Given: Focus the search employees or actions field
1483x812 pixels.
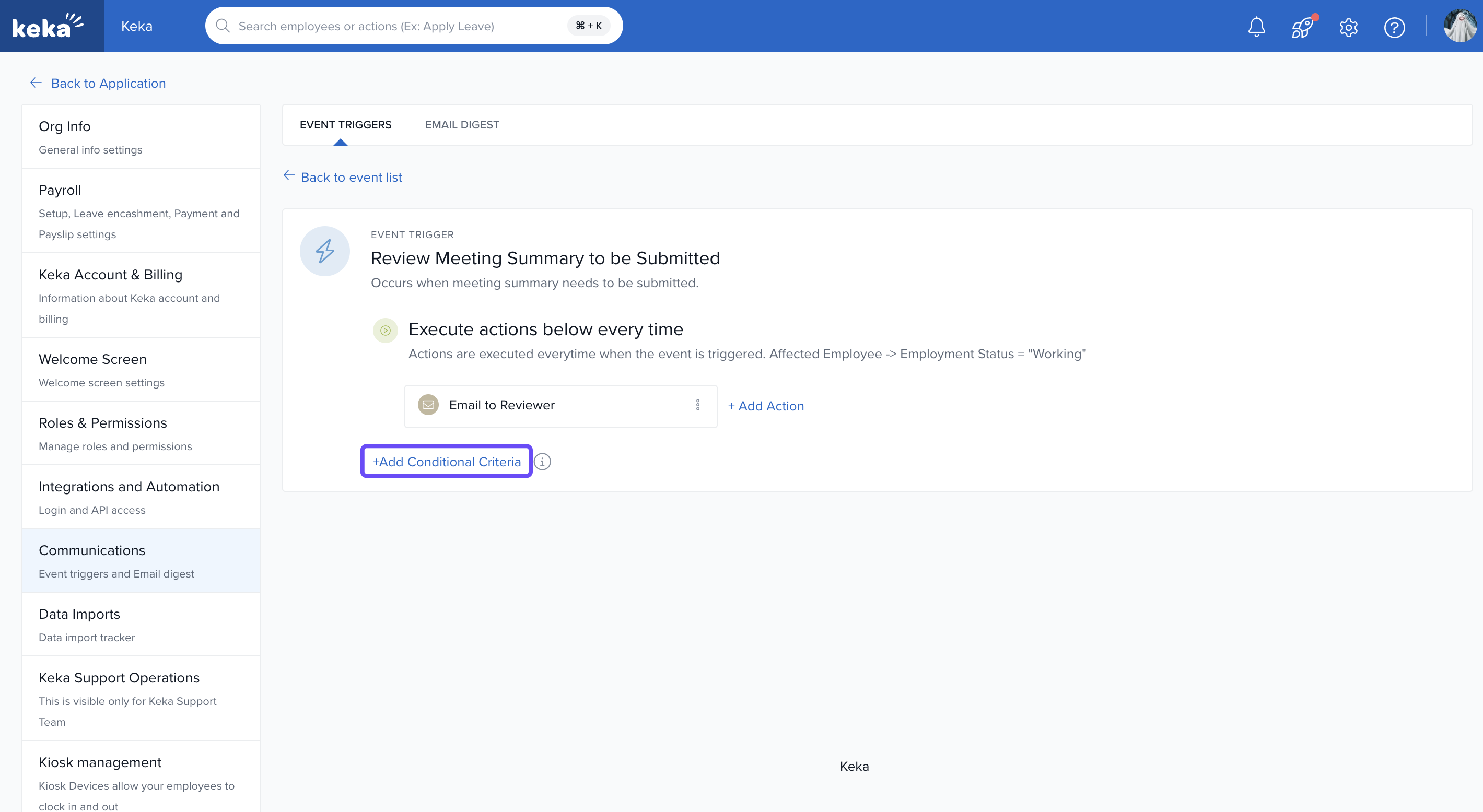Looking at the screenshot, I should pyautogui.click(x=397, y=26).
